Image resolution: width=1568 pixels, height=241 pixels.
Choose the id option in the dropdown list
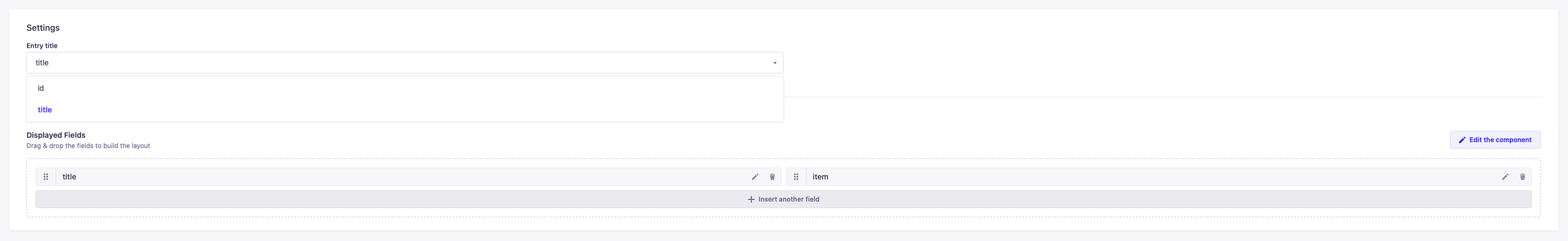41,89
